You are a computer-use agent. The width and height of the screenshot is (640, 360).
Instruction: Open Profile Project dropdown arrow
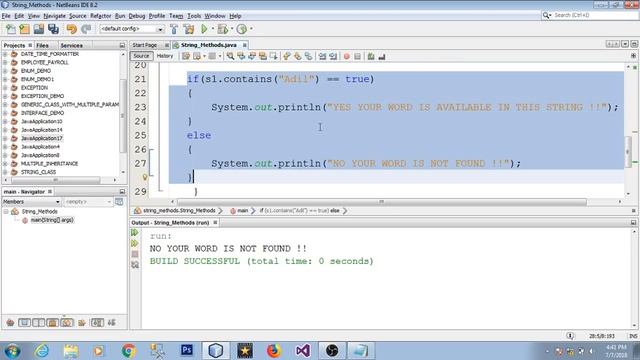click(x=251, y=29)
